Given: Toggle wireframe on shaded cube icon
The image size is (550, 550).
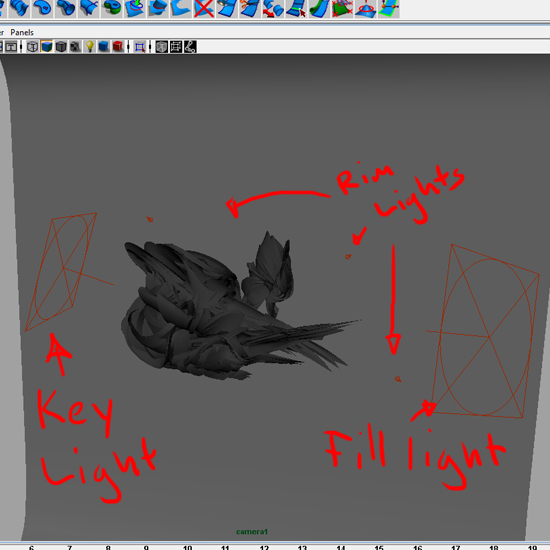Looking at the screenshot, I should click(x=61, y=47).
